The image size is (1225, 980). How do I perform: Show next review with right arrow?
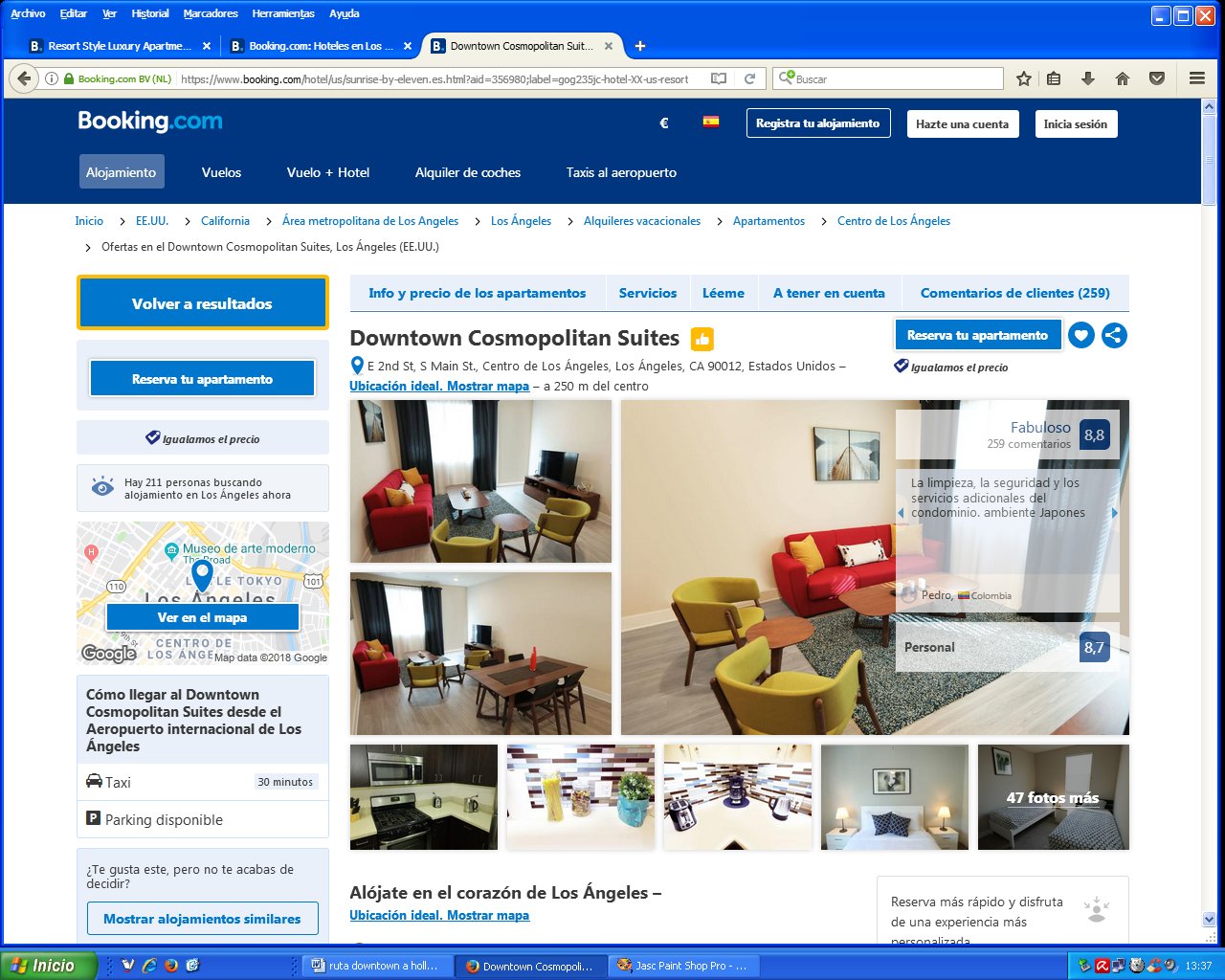click(1114, 514)
